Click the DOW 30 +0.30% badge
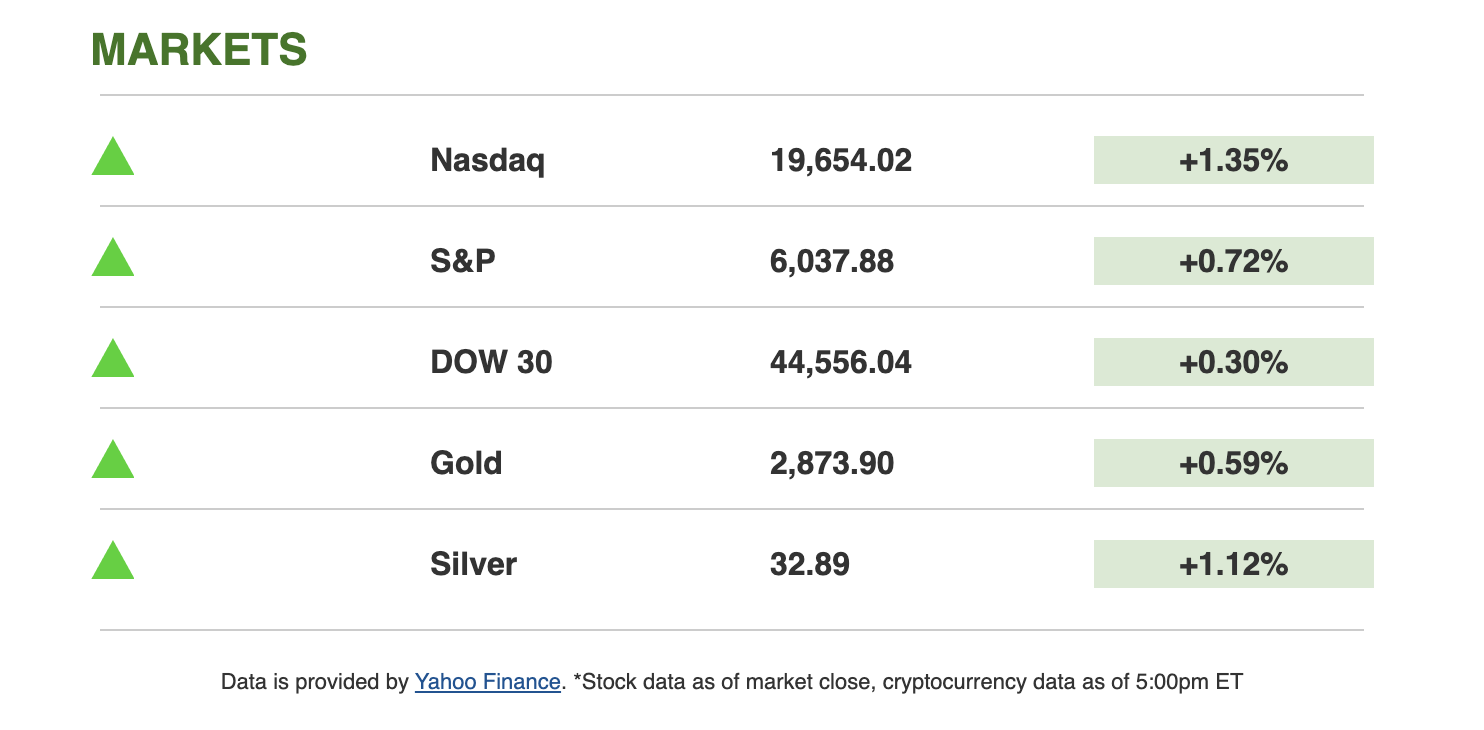 point(1233,362)
